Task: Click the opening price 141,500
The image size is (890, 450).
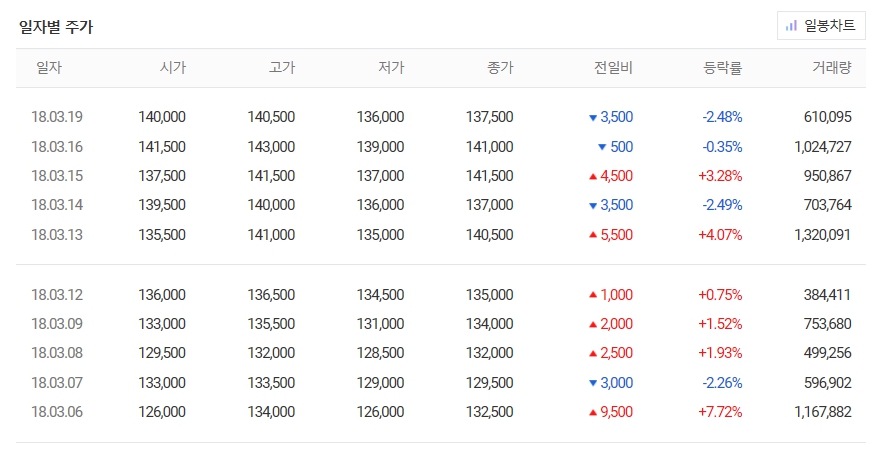Action: (x=162, y=147)
